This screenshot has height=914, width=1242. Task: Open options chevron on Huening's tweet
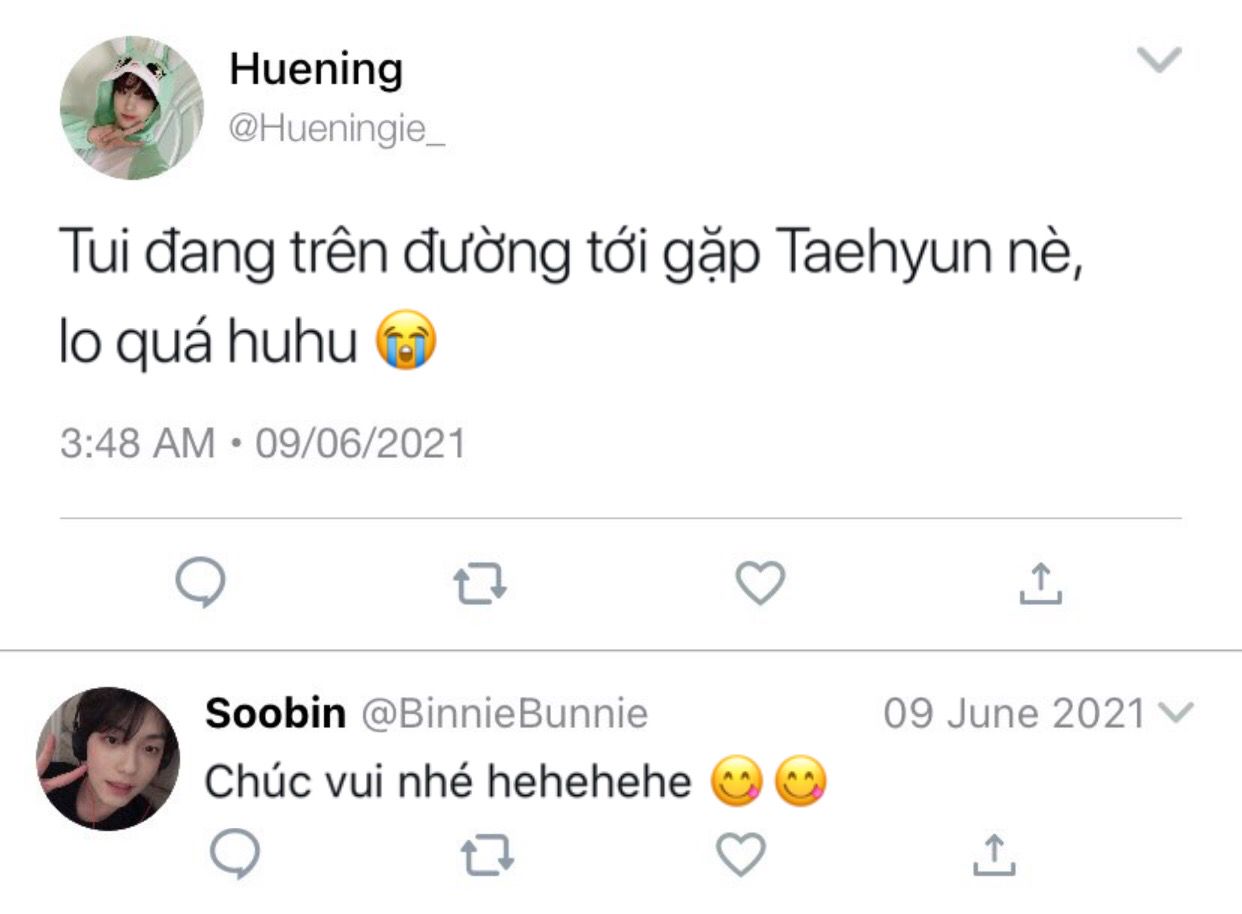point(1160,60)
